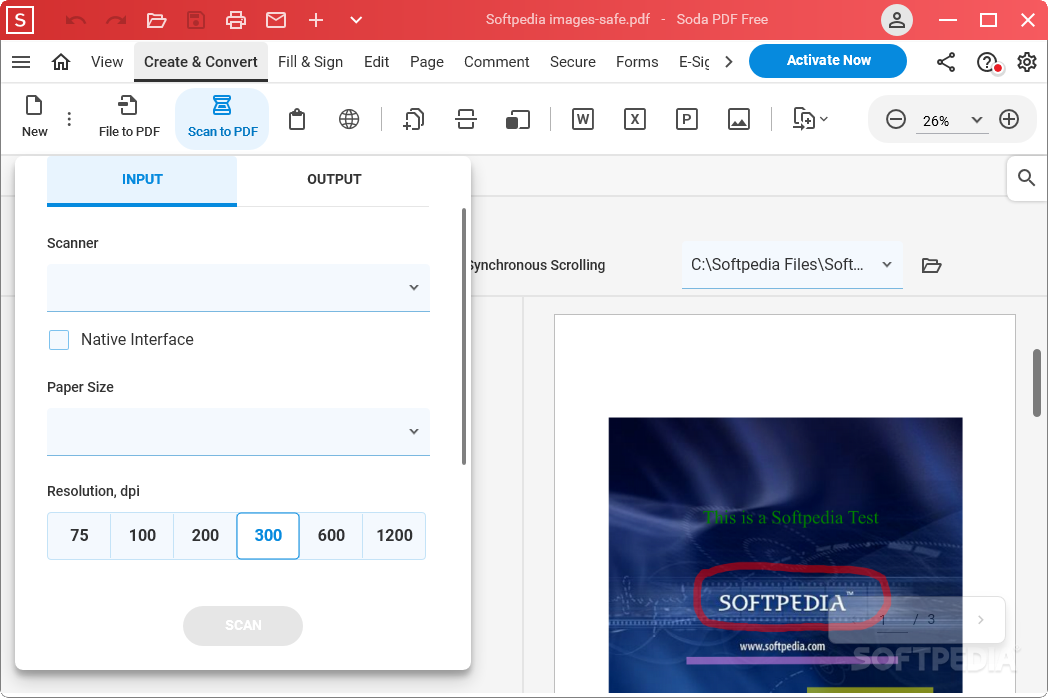The height and width of the screenshot is (698, 1048).
Task: Print the document via the printer icon
Action: pyautogui.click(x=236, y=20)
